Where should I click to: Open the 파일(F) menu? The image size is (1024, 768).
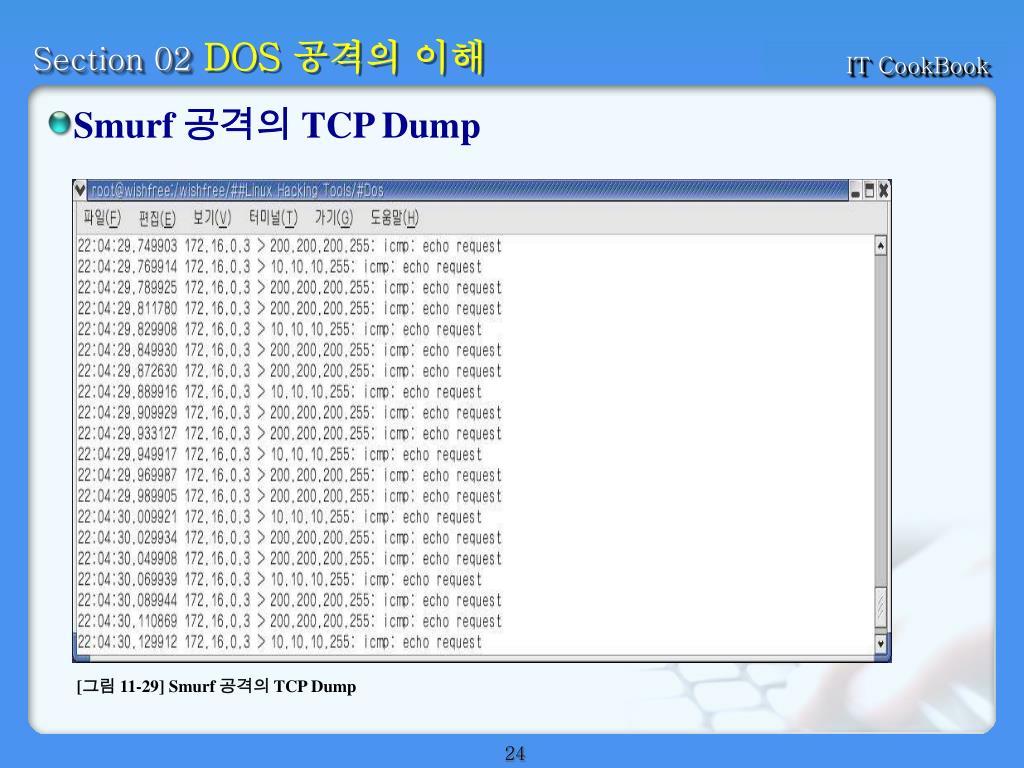pyautogui.click(x=102, y=217)
